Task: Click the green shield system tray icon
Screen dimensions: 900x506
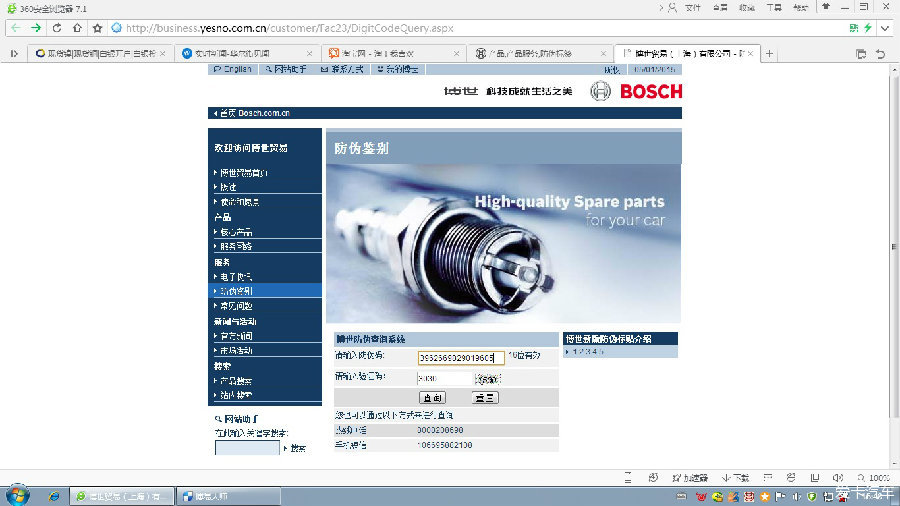Action: pos(812,497)
